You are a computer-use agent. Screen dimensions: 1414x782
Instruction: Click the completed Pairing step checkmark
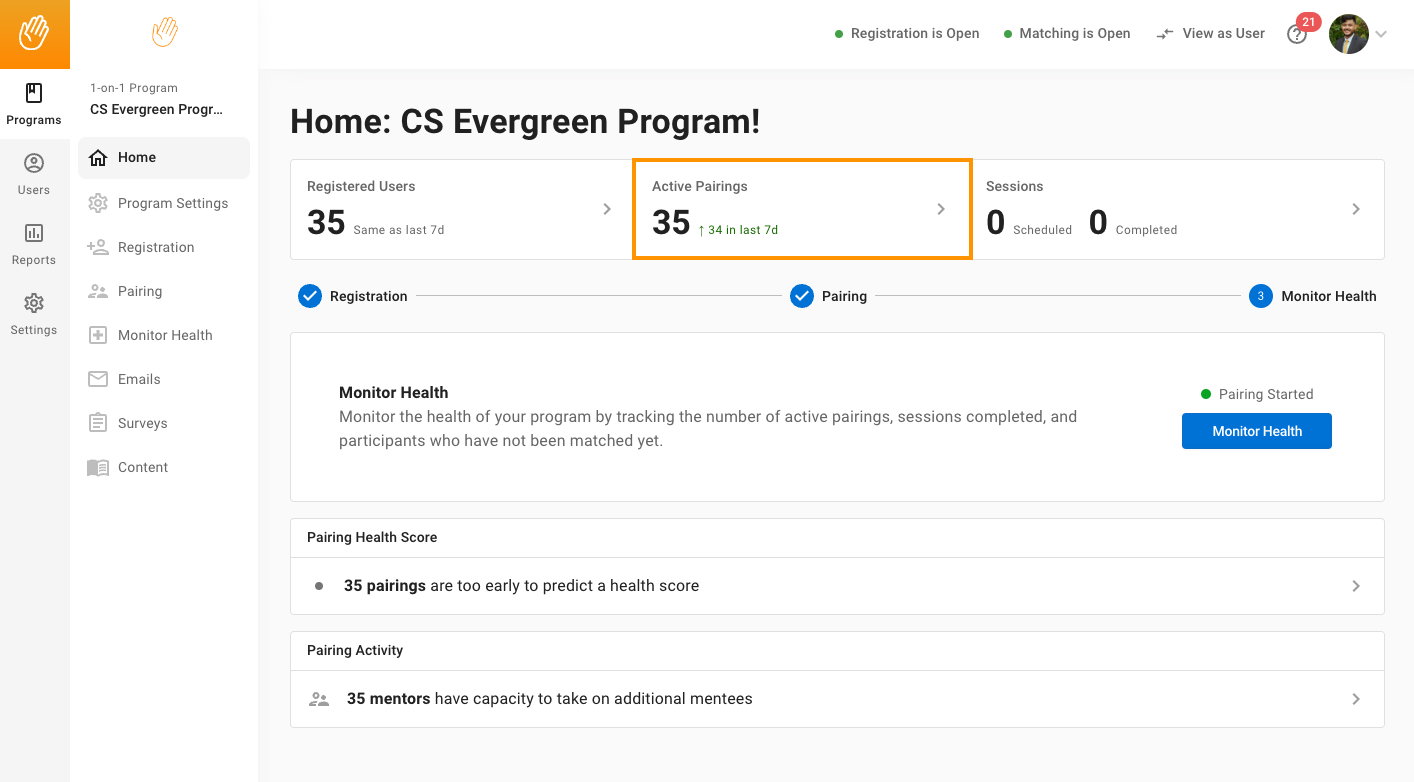pyautogui.click(x=802, y=296)
